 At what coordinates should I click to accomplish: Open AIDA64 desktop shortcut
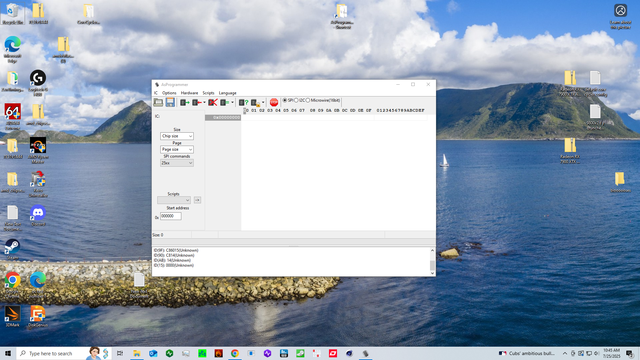tap(13, 117)
